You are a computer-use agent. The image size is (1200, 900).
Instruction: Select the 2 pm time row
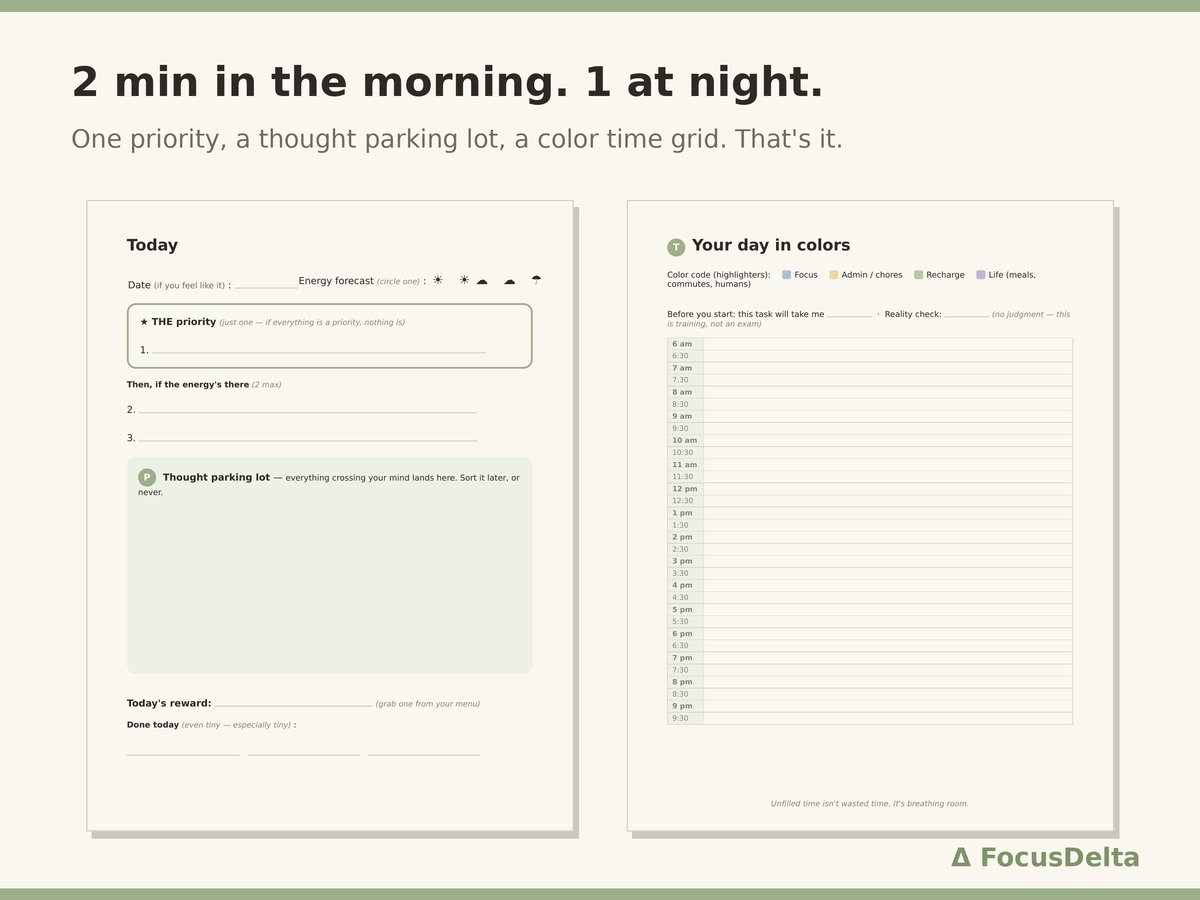pos(870,537)
